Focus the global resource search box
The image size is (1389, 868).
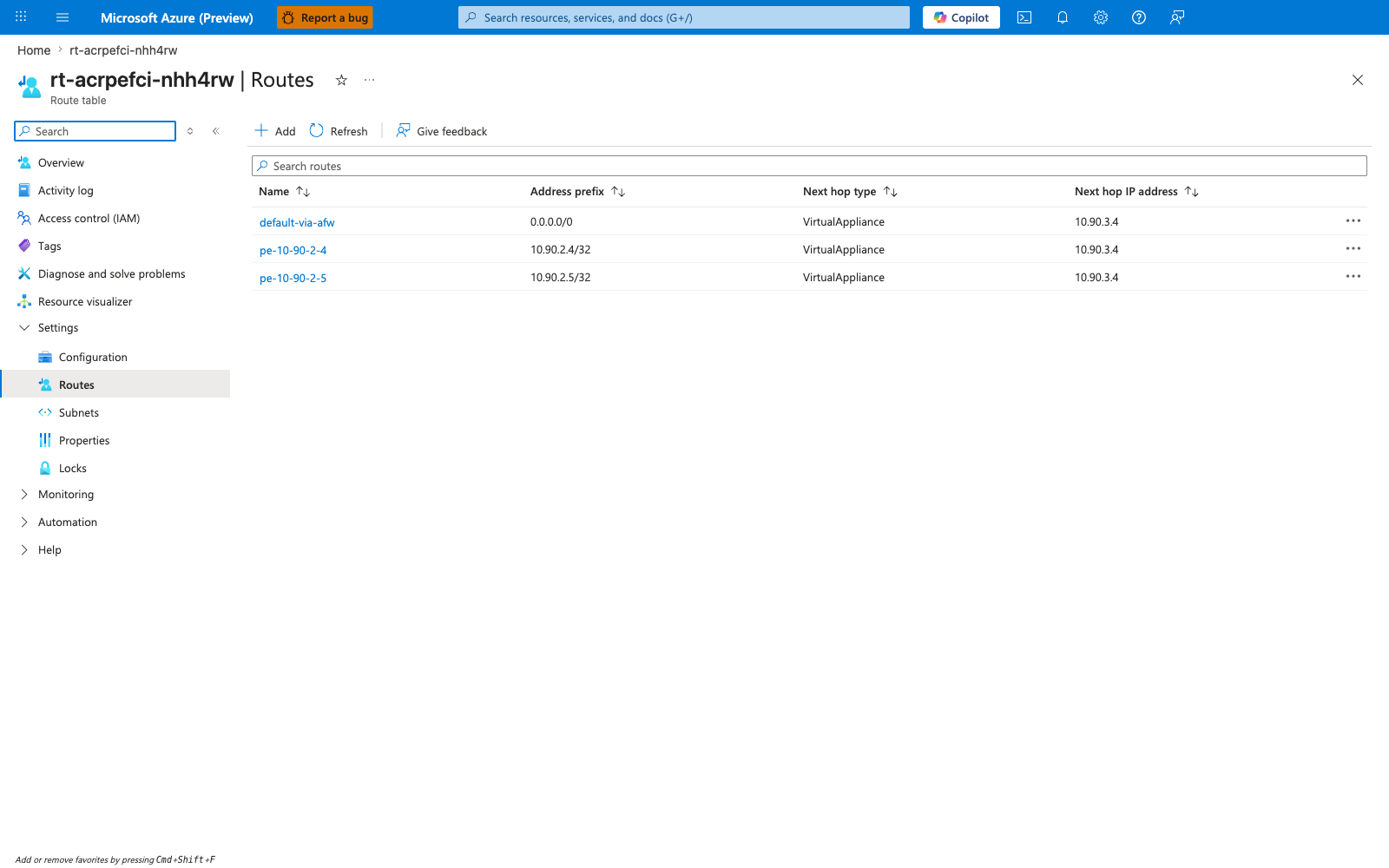pos(684,17)
